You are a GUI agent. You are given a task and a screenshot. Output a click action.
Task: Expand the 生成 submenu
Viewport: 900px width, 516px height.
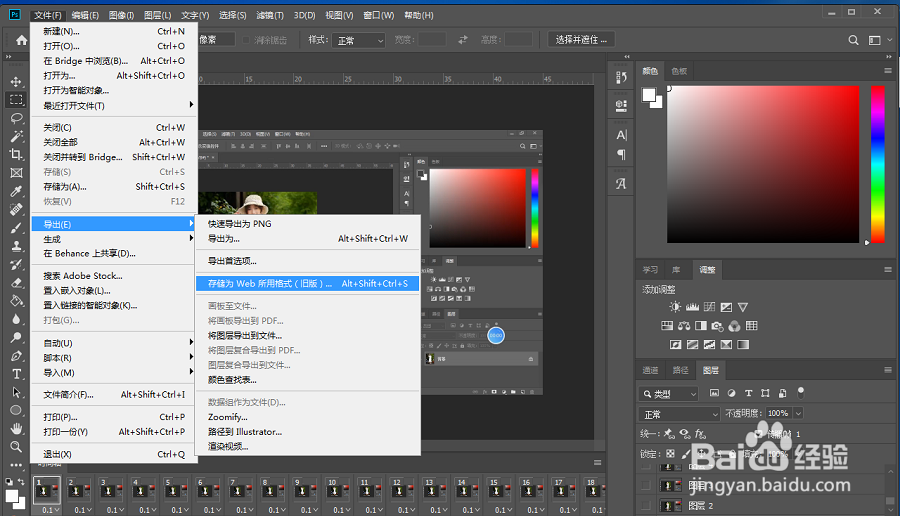pyautogui.click(x=114, y=239)
